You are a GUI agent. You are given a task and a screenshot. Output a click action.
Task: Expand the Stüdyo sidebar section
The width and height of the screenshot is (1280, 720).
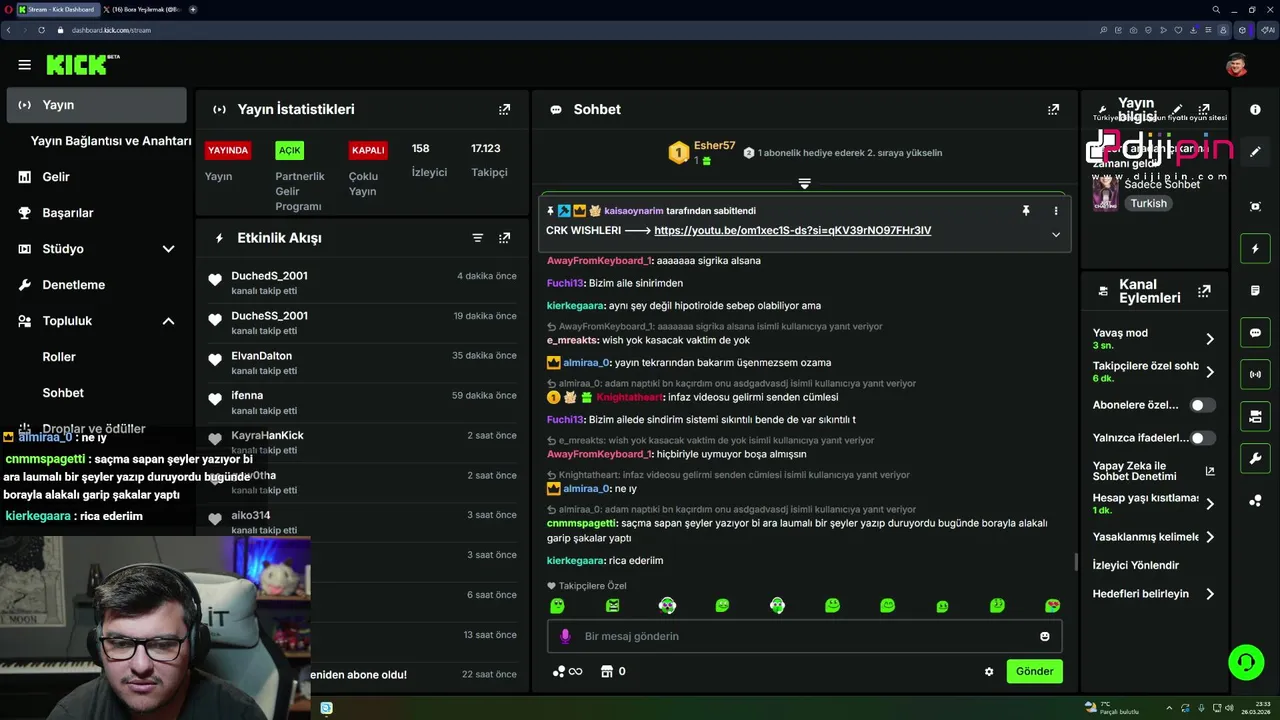168,249
